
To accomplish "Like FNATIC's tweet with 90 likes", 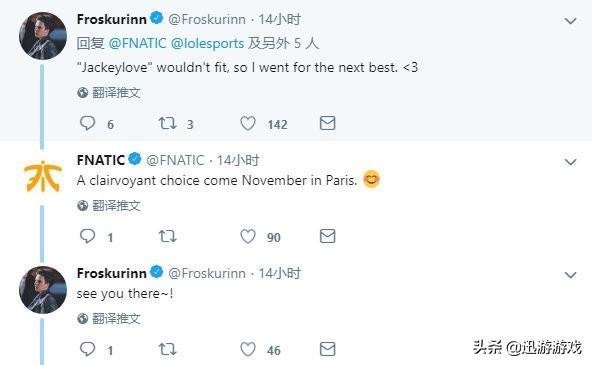I will click(248, 236).
